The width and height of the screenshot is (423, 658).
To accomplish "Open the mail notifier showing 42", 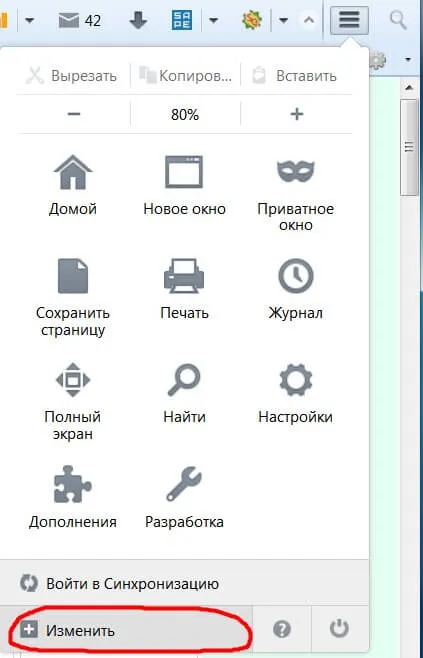I will click(x=80, y=20).
